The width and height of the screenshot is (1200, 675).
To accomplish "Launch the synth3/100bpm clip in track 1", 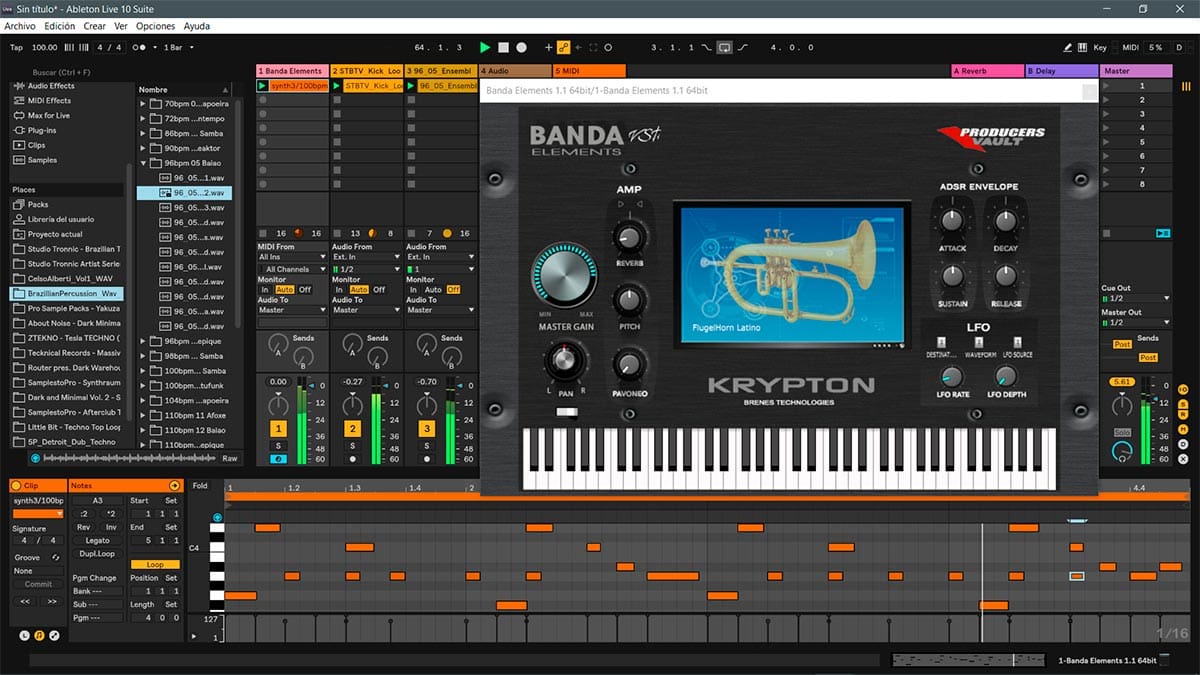I will pyautogui.click(x=263, y=86).
